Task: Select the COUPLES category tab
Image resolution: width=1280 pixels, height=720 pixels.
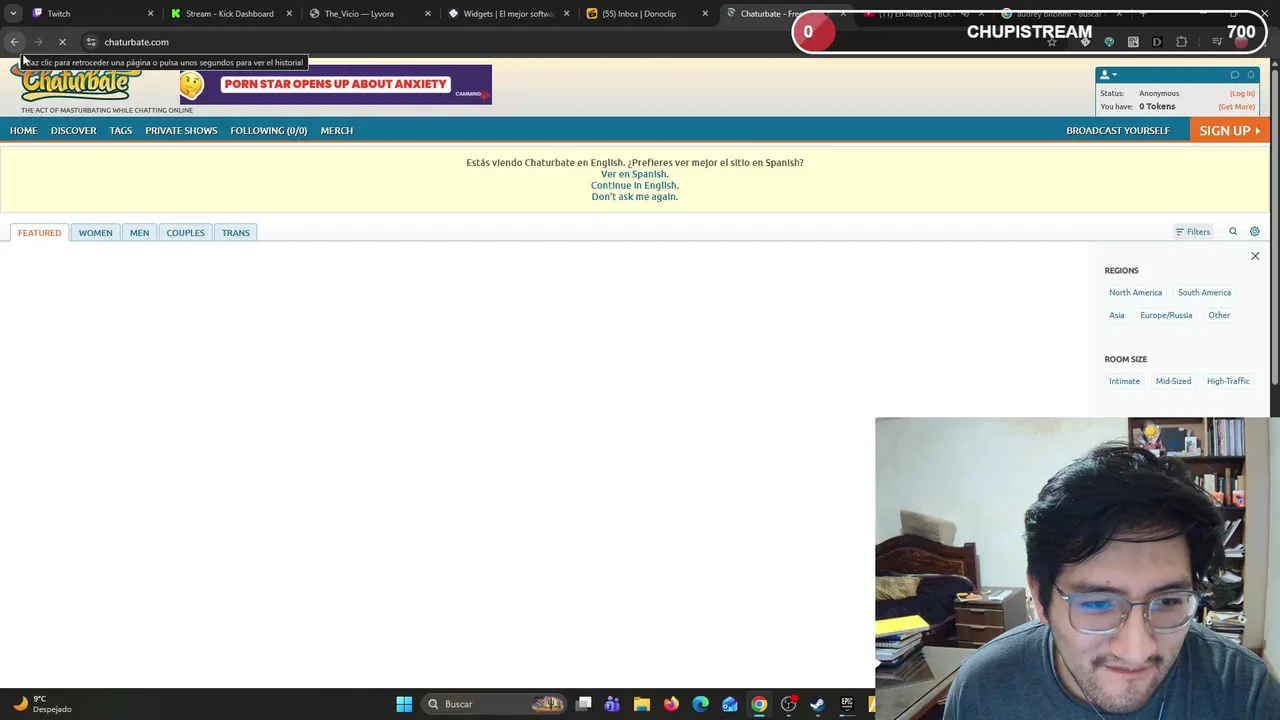Action: tap(185, 233)
